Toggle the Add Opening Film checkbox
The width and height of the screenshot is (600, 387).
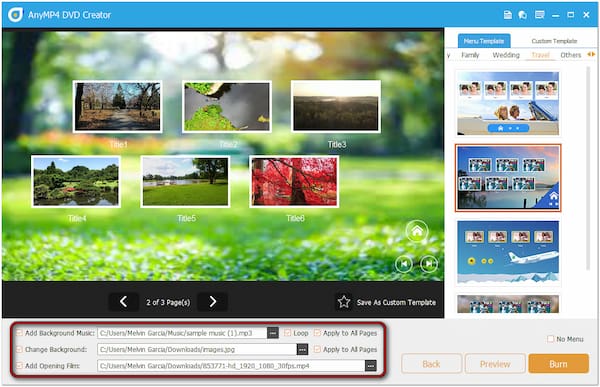[x=19, y=366]
